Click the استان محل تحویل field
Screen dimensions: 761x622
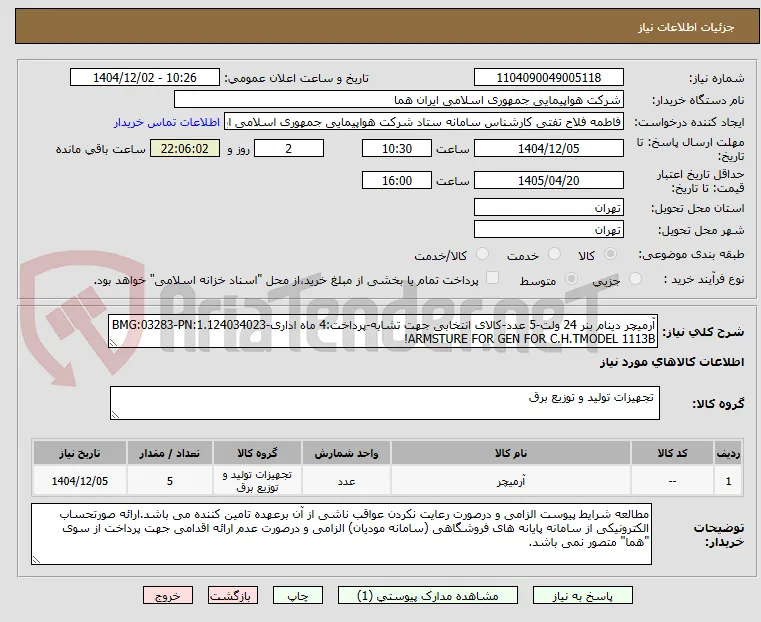pos(548,208)
